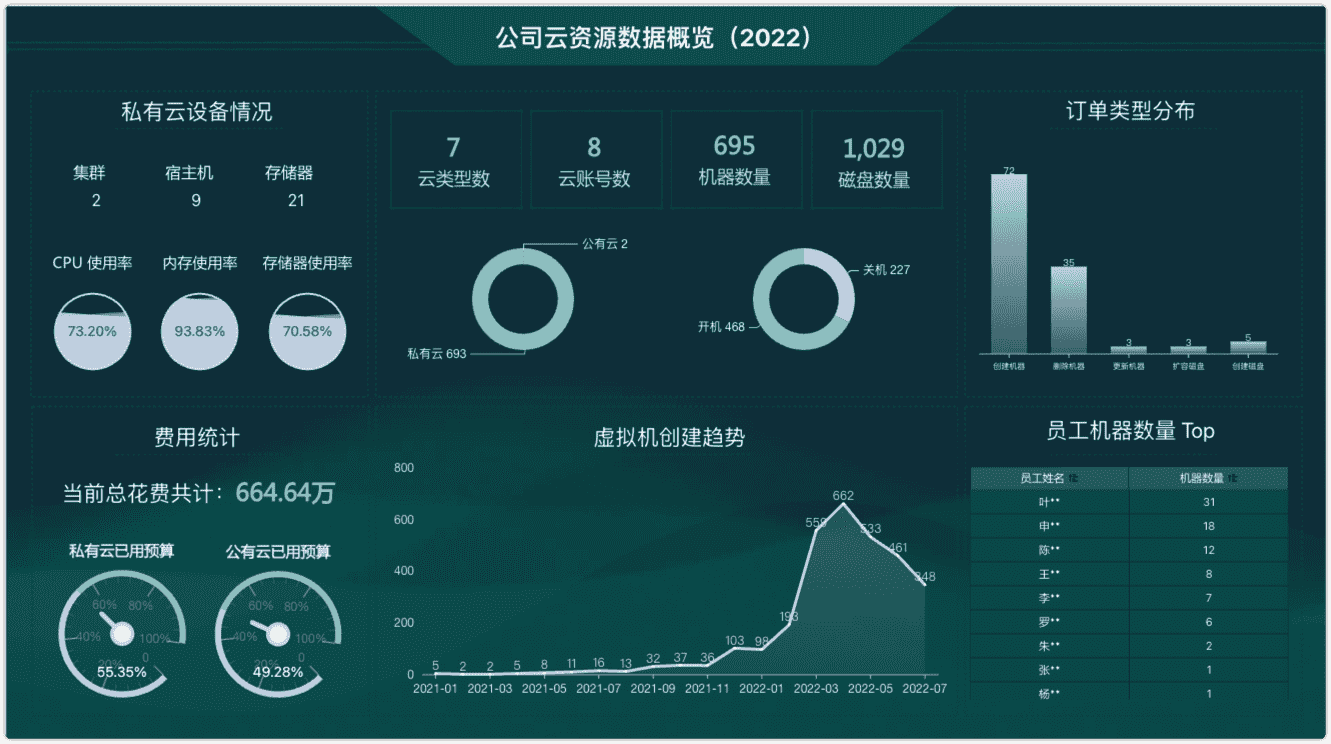
Task: Click the 664.64万 total cost value
Action: (285, 493)
